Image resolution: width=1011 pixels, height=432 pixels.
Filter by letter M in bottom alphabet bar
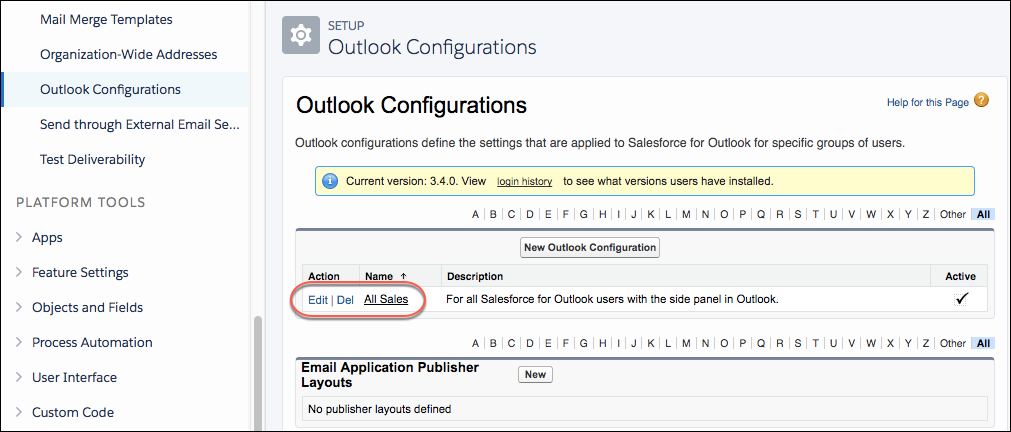pyautogui.click(x=686, y=343)
